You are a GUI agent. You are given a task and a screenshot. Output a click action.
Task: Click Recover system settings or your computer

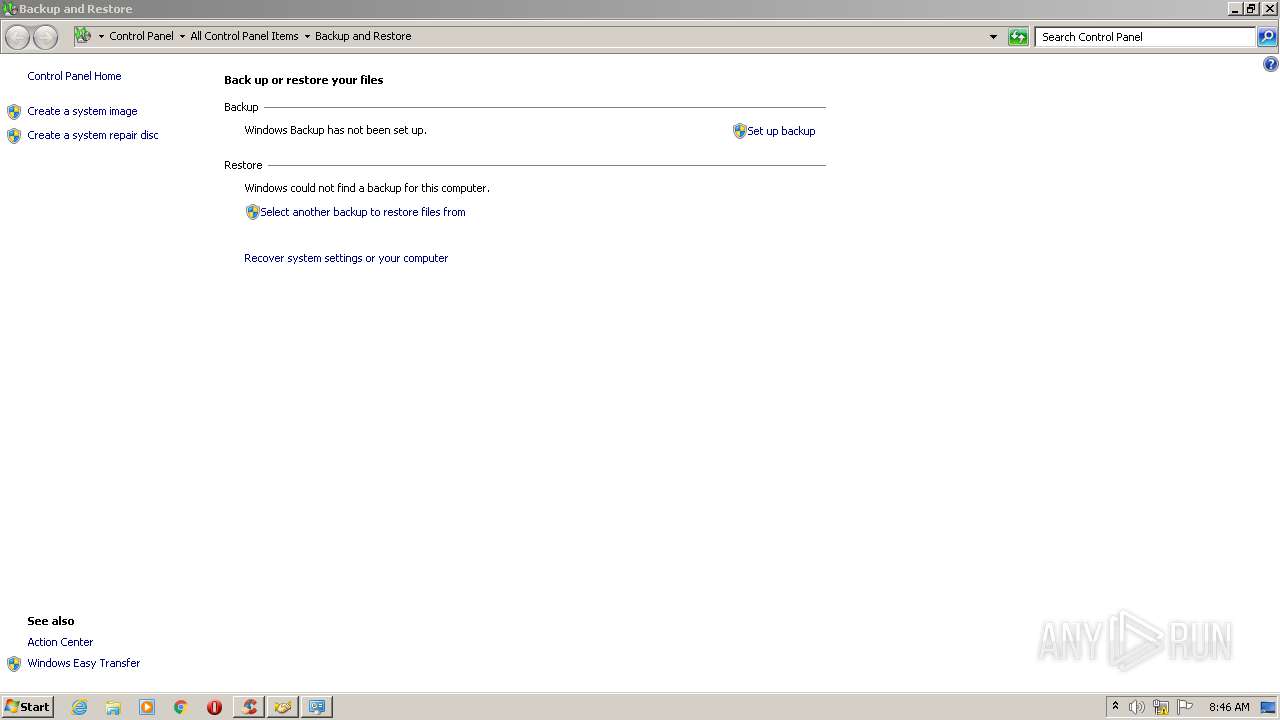point(346,258)
